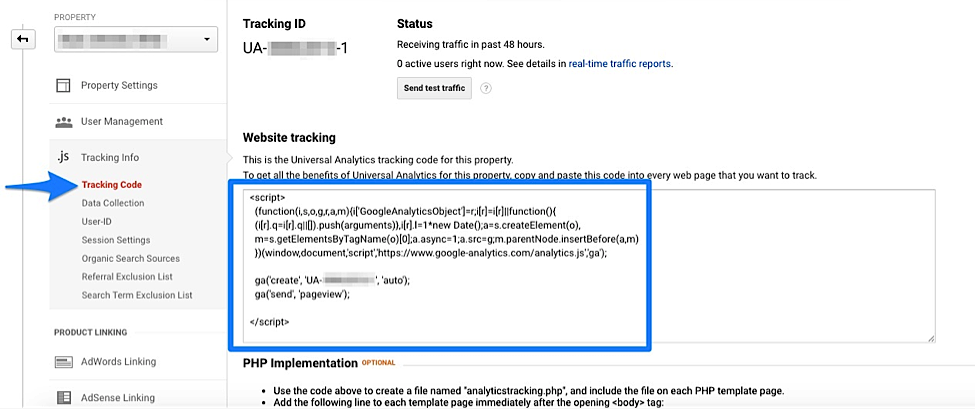Collapse the Tracking Info section label

click(110, 157)
